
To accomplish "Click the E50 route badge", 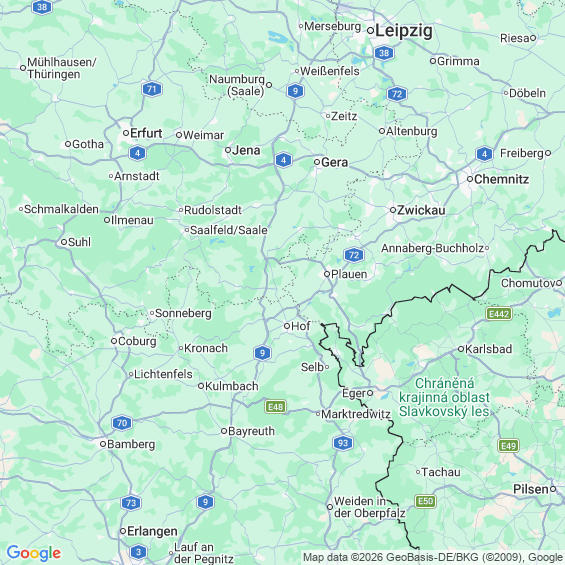I will (426, 501).
